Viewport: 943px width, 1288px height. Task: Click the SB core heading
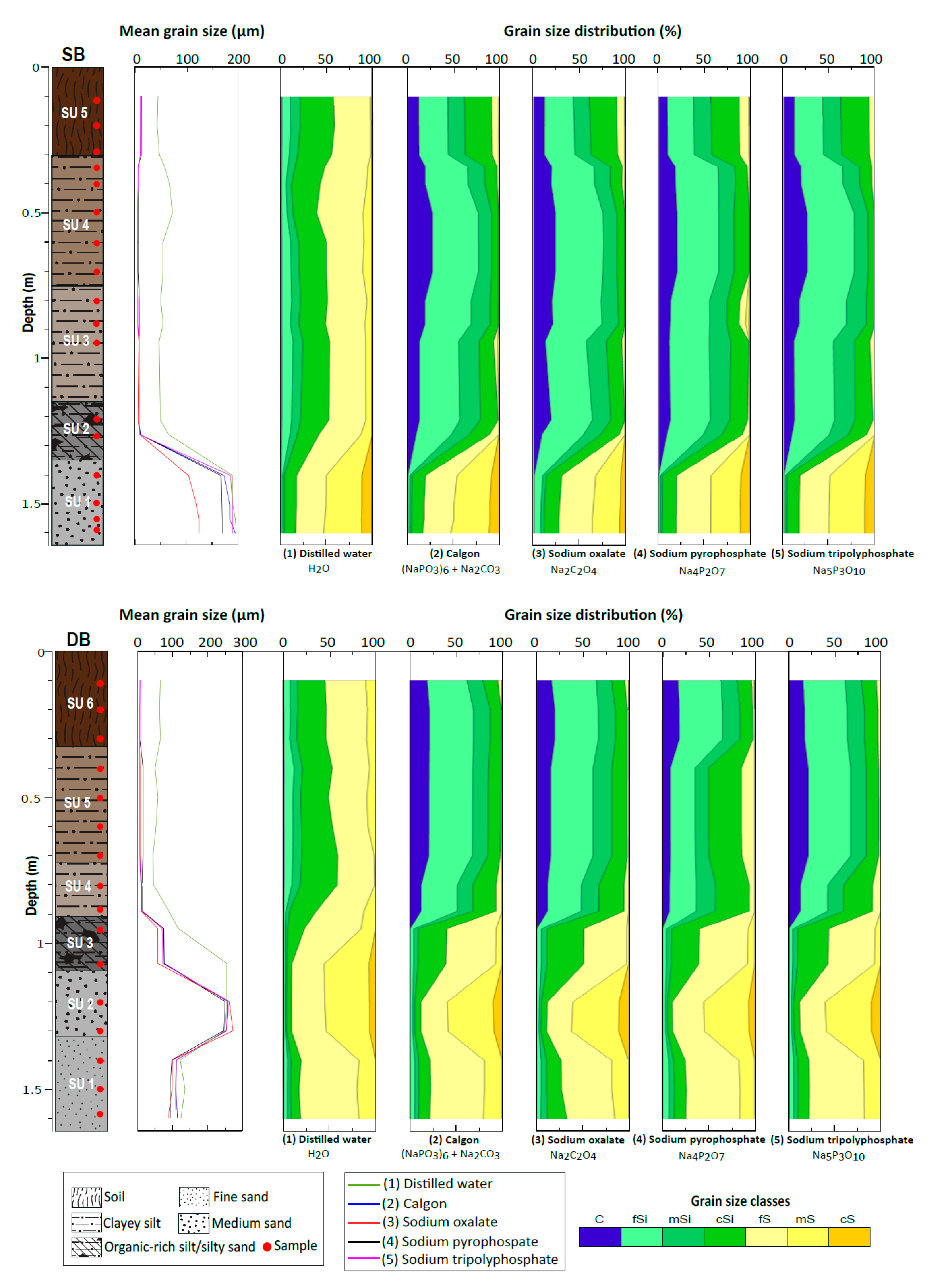74,54
